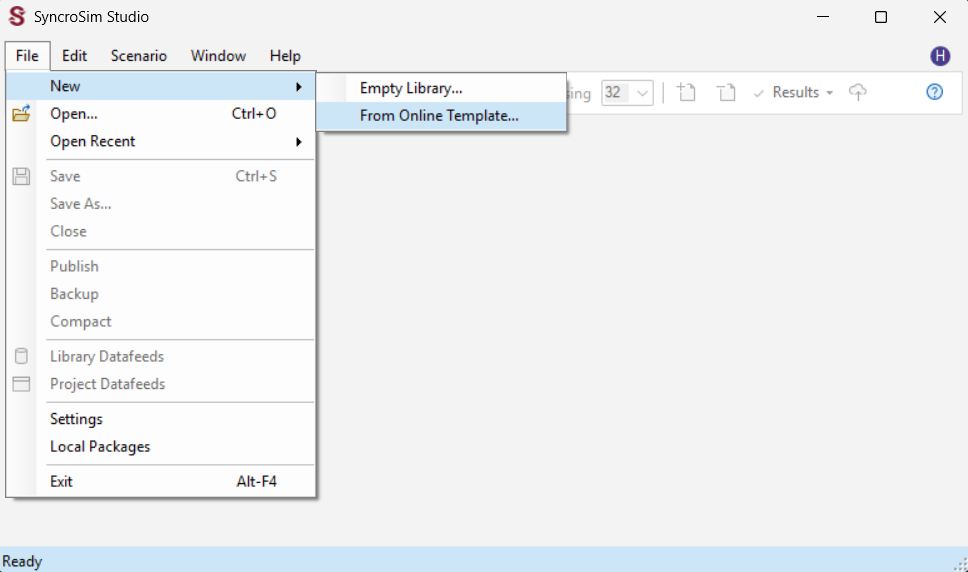This screenshot has height=572, width=968.
Task: Click the Open... menu item
Action: pos(74,114)
